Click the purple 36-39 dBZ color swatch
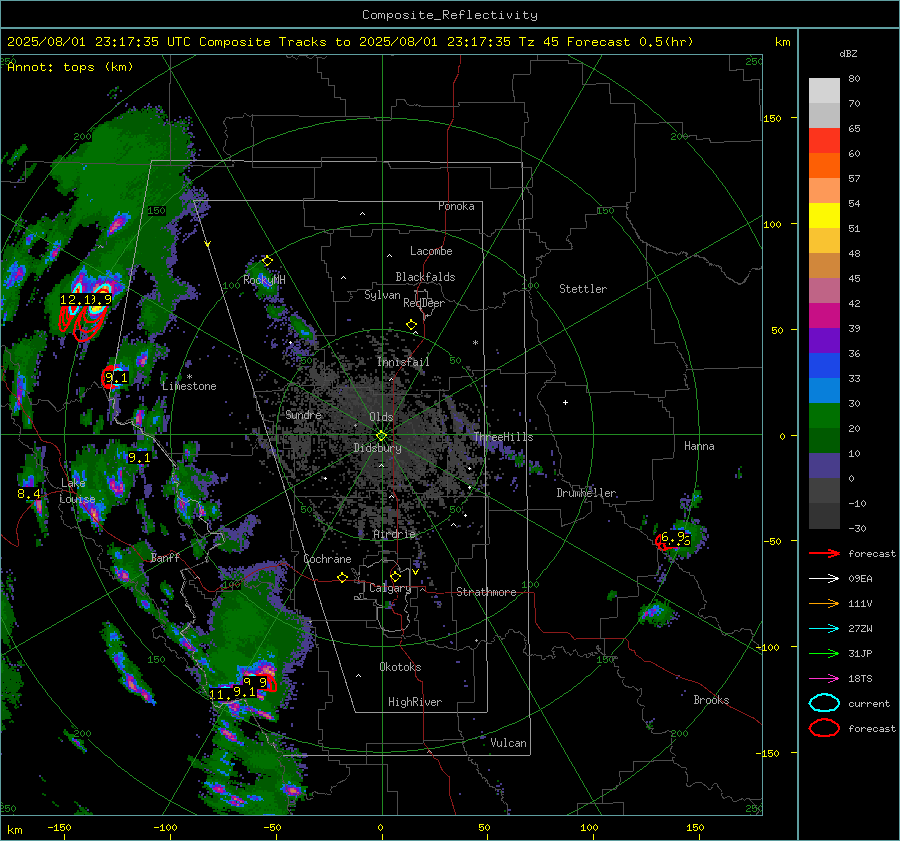Image resolution: width=900 pixels, height=841 pixels. [x=824, y=340]
